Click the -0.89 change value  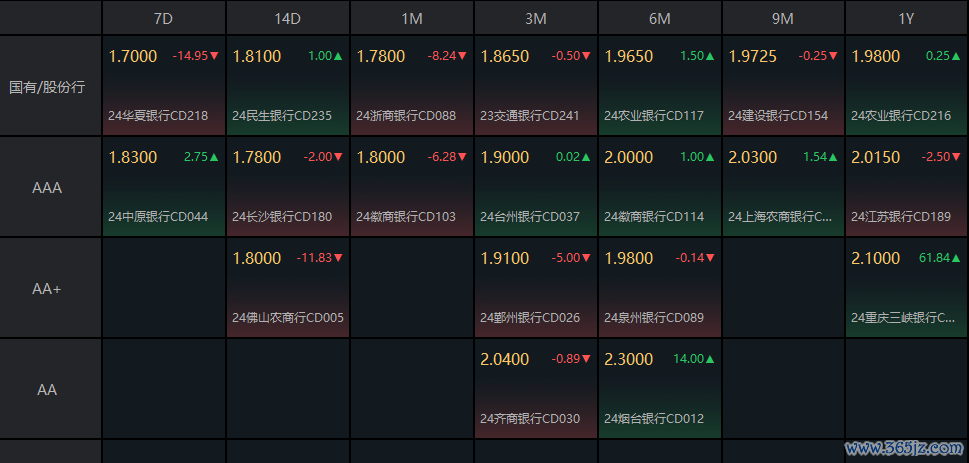(x=565, y=359)
